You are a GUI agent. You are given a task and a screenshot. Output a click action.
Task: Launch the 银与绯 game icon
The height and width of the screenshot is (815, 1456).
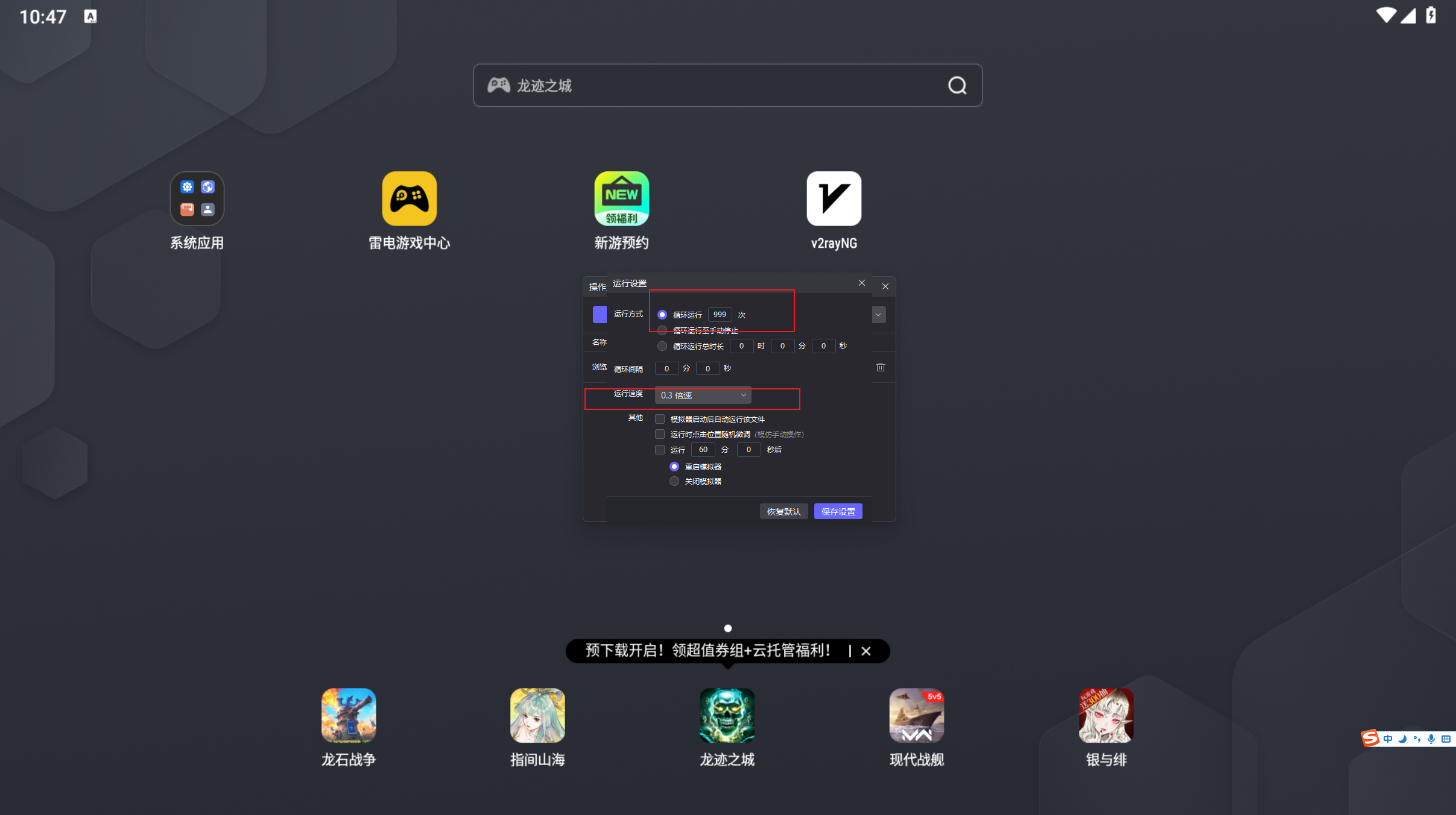[1106, 716]
